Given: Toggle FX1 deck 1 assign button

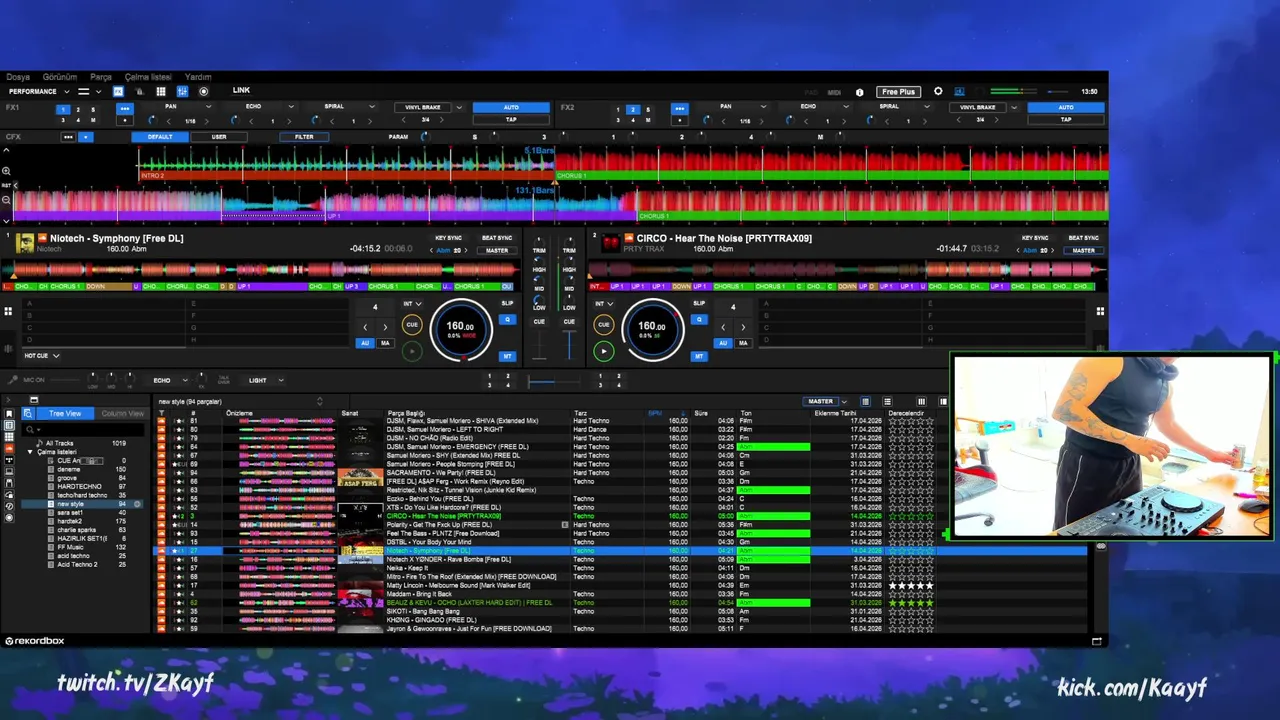Looking at the screenshot, I should click(x=63, y=109).
